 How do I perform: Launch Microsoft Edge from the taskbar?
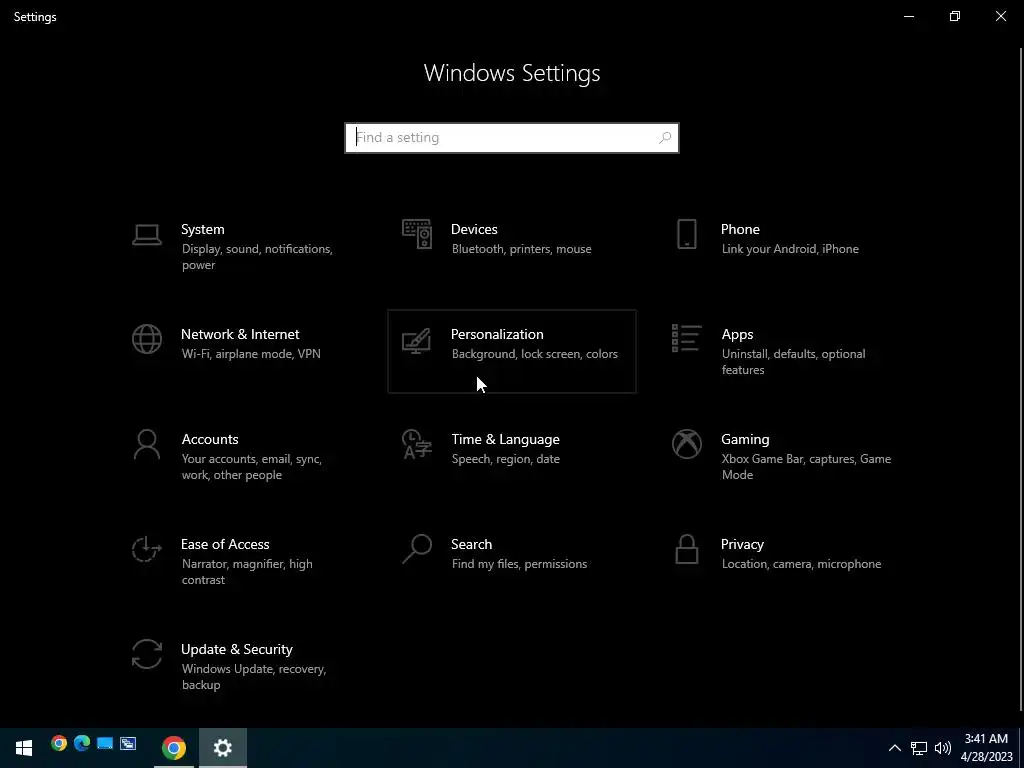(x=82, y=743)
